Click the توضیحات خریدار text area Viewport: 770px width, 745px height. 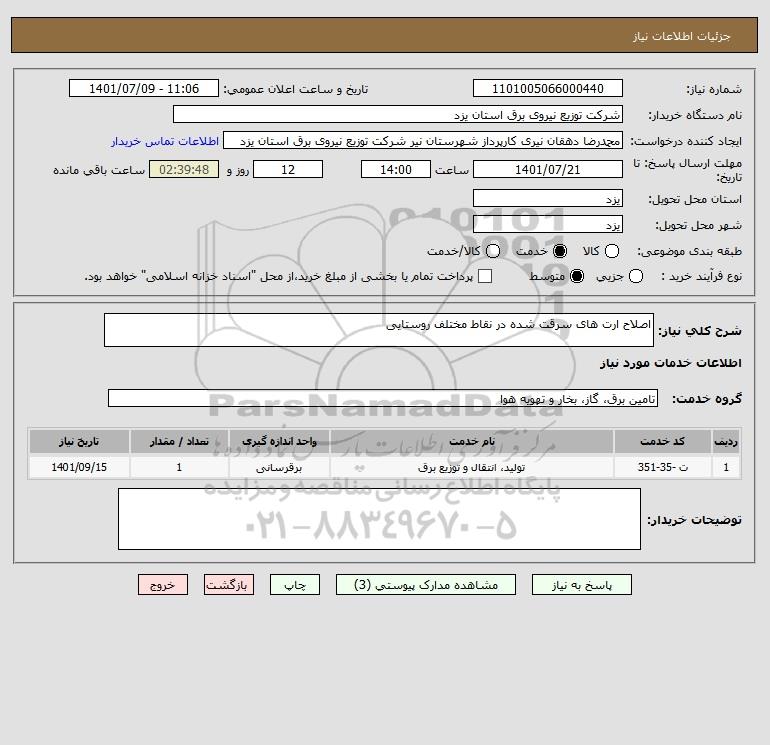pyautogui.click(x=379, y=520)
